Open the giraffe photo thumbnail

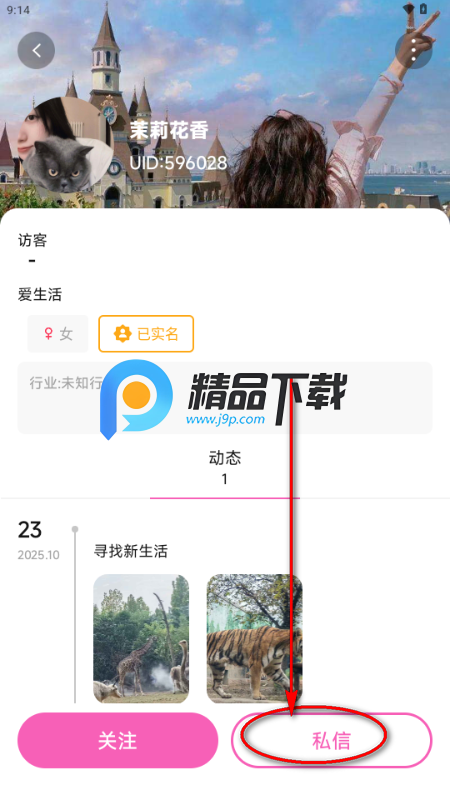(141, 639)
